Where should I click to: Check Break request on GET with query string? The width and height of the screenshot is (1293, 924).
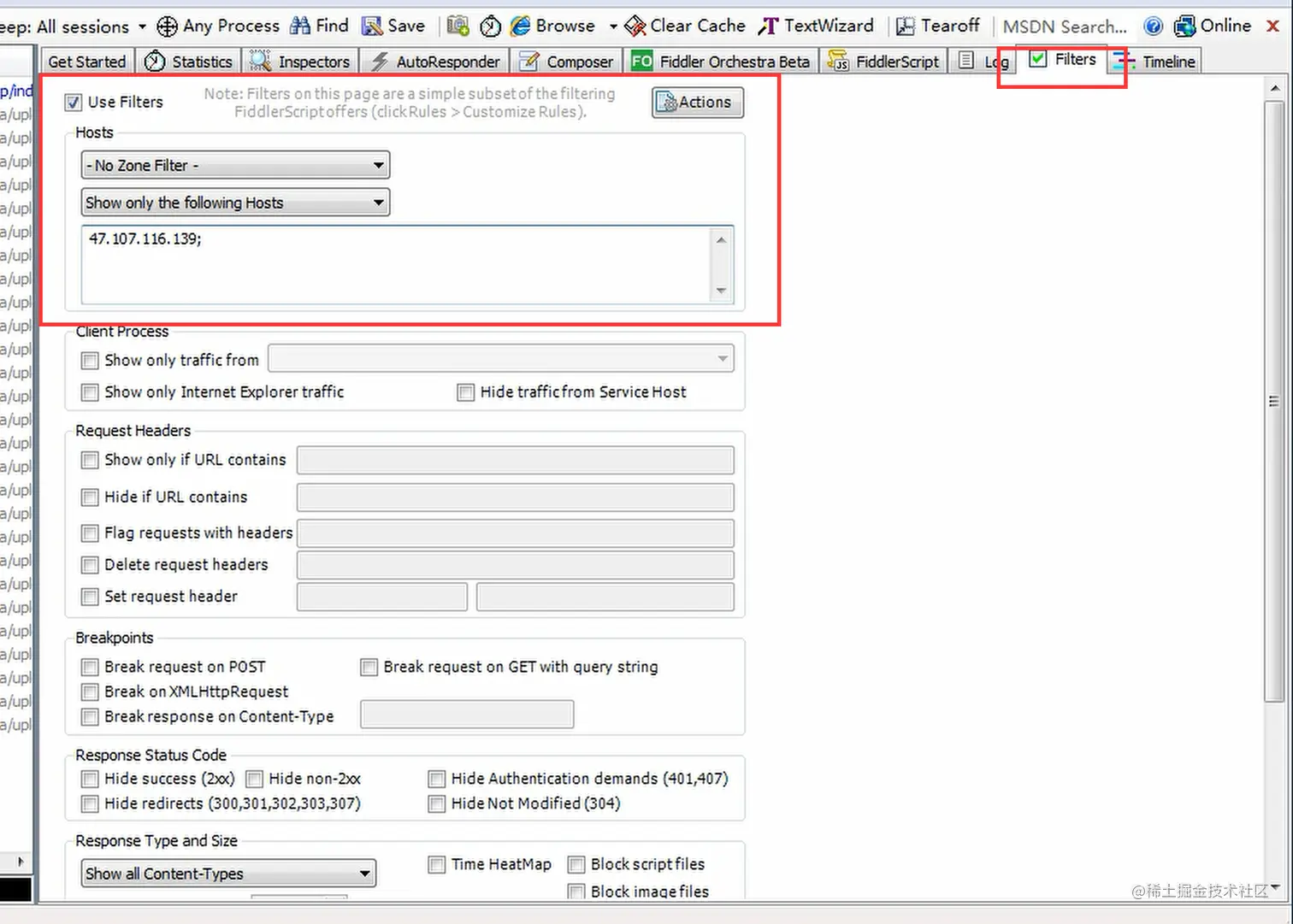[x=369, y=667]
